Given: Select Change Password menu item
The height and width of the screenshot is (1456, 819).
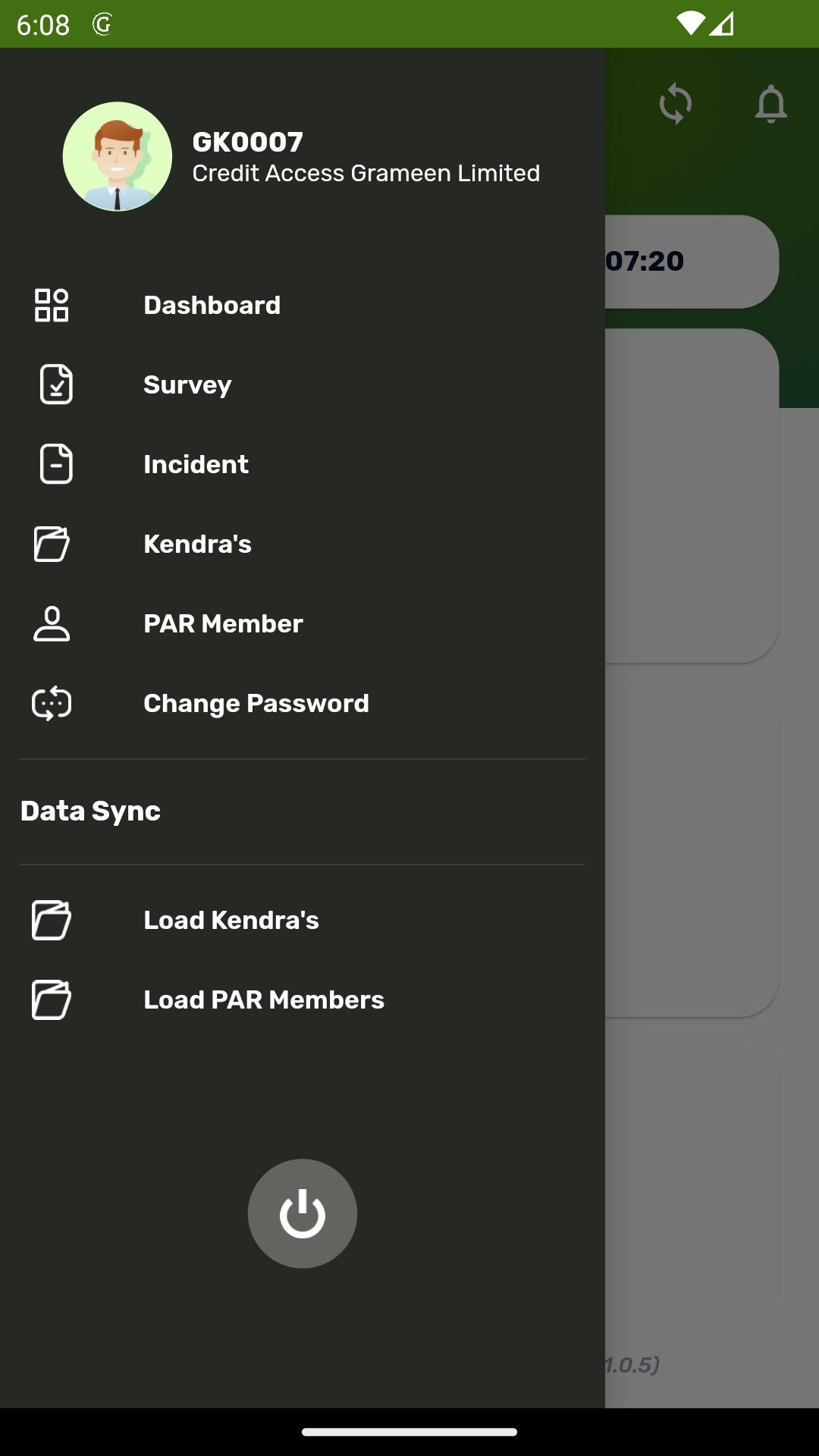Looking at the screenshot, I should [x=303, y=703].
